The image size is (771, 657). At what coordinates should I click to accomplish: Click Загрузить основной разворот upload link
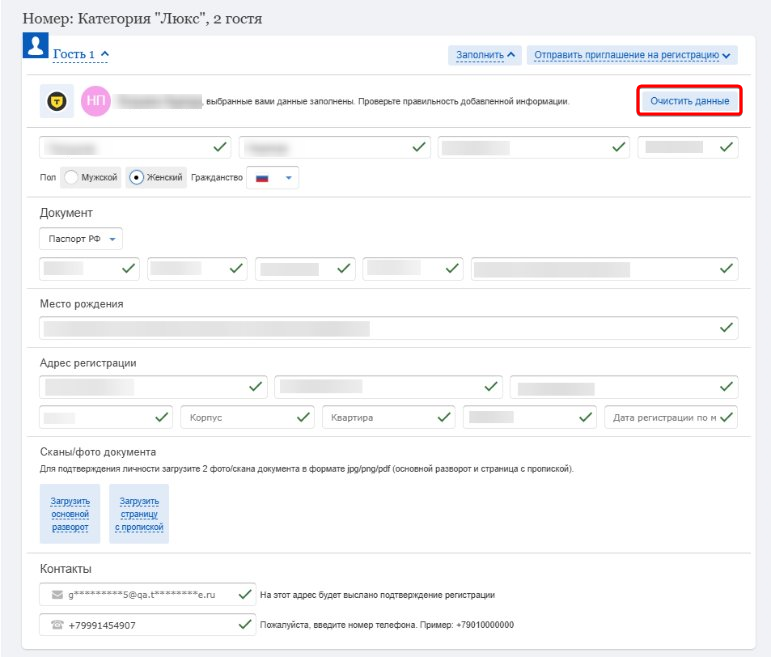(x=70, y=513)
